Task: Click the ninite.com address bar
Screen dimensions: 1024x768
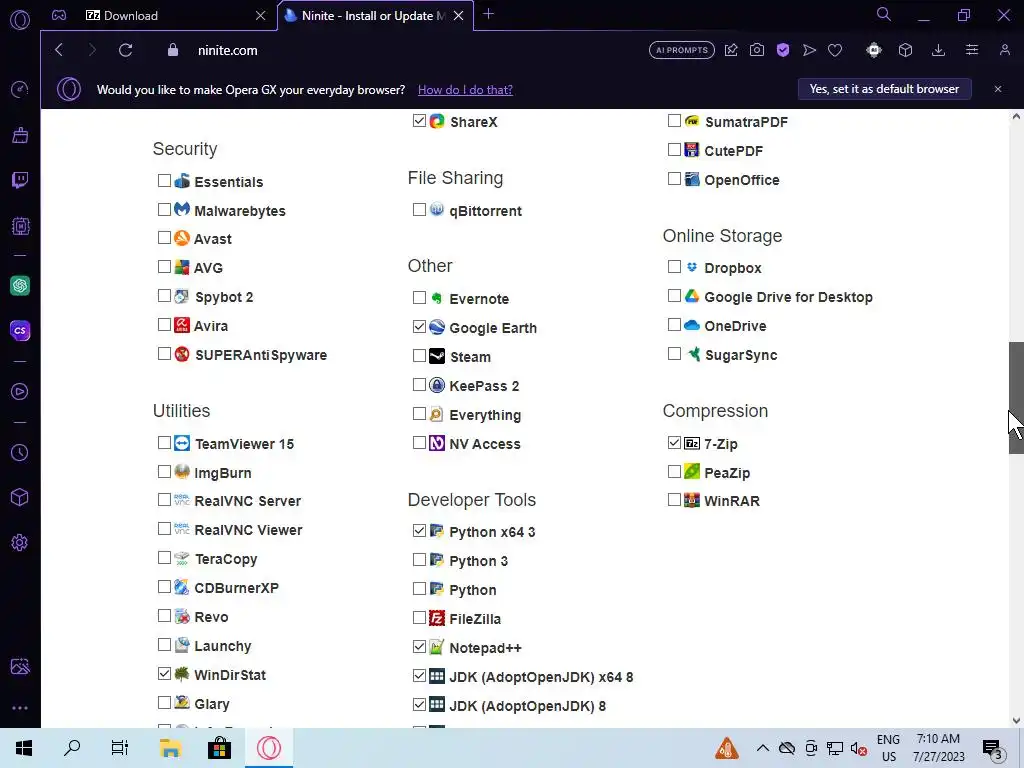Action: (227, 50)
